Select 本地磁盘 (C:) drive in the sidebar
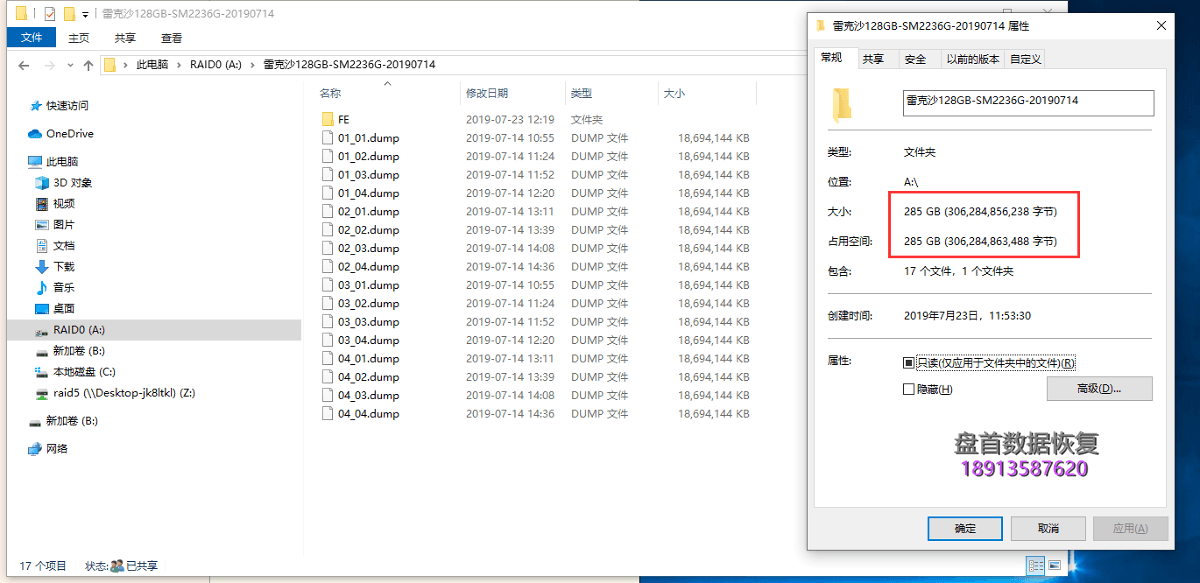 point(84,372)
